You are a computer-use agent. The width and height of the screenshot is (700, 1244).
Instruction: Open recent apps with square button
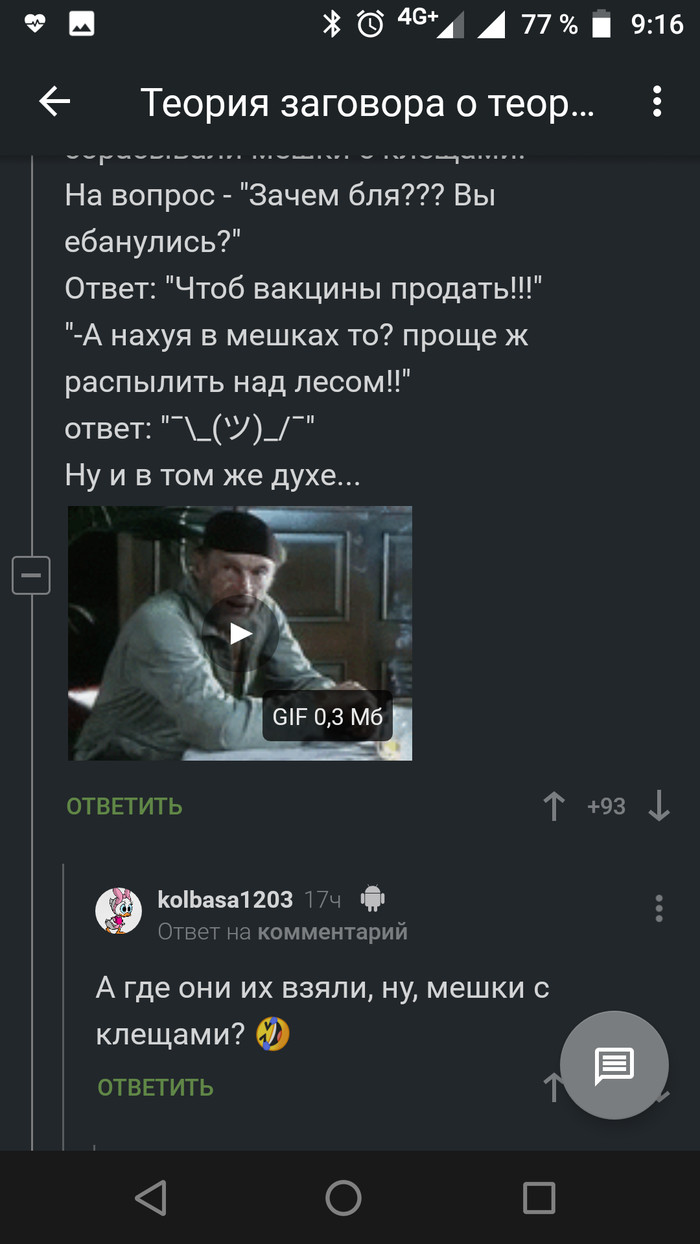click(539, 1197)
